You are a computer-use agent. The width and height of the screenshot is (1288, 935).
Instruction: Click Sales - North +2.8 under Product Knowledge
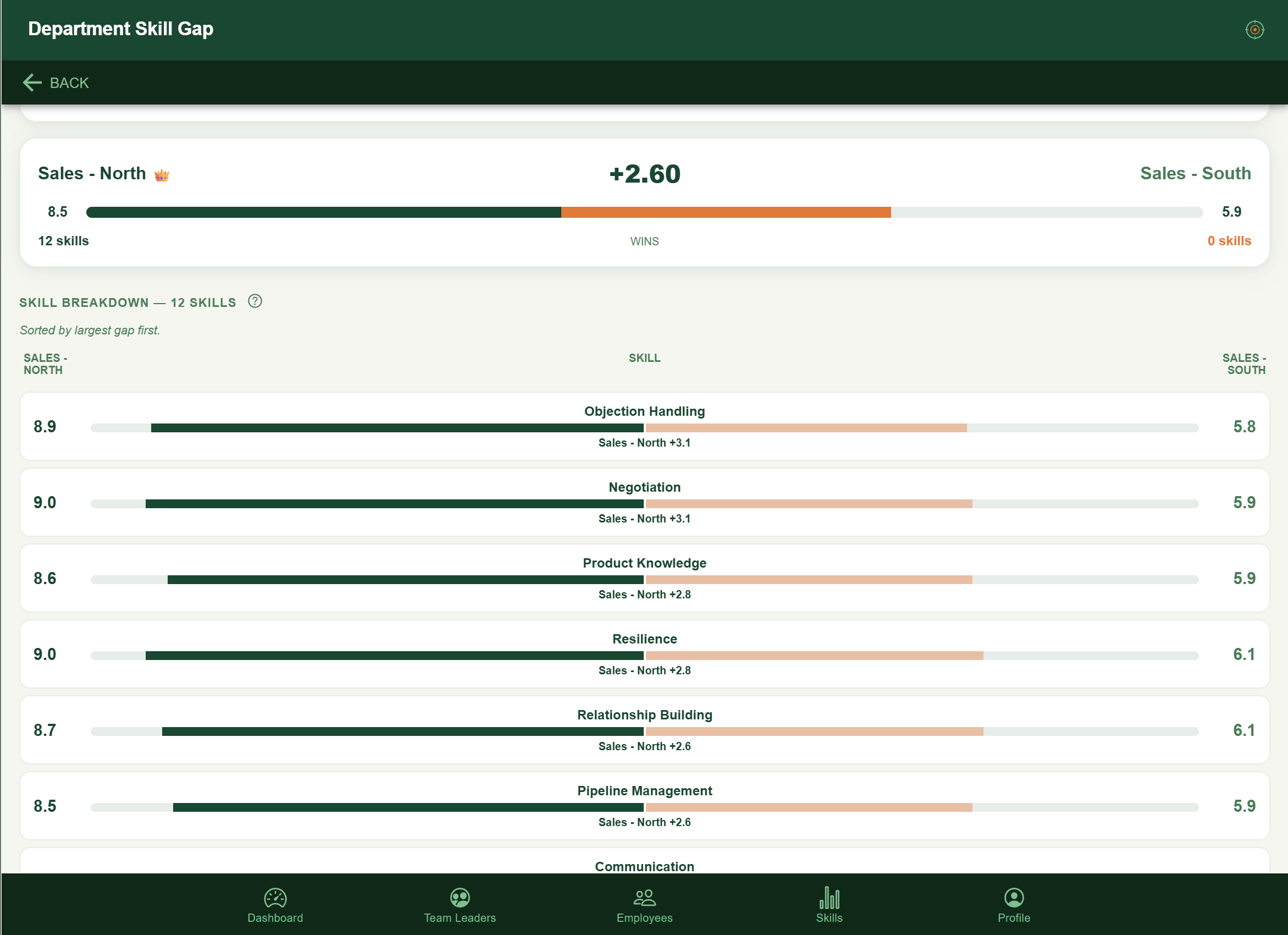tap(645, 595)
